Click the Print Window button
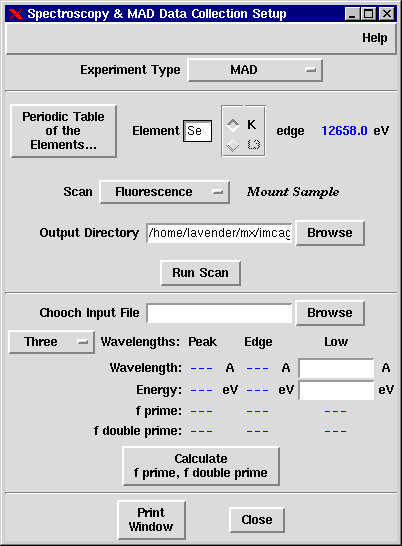This screenshot has width=402, height=546. [151, 520]
